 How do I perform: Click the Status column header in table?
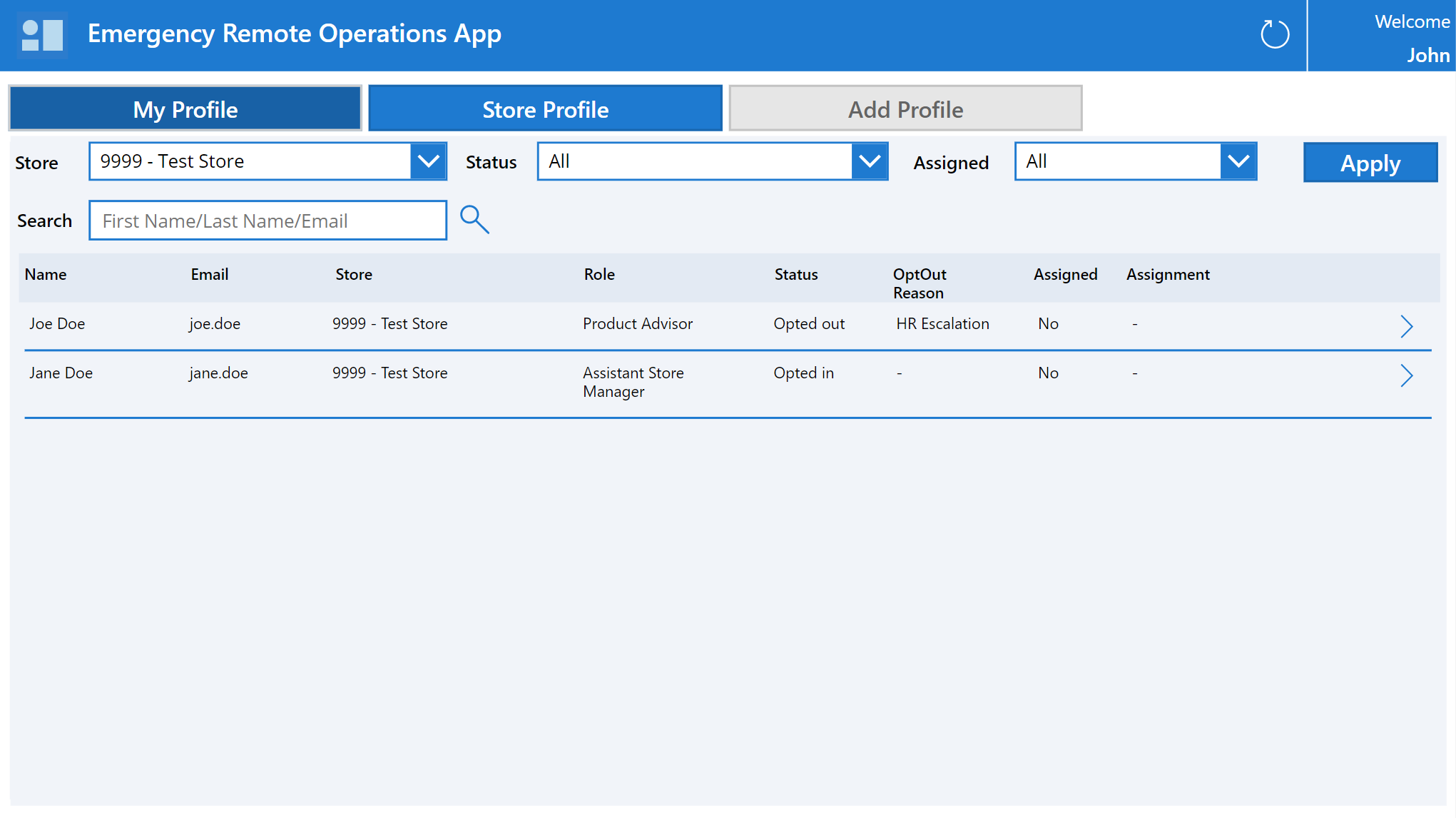(x=796, y=274)
